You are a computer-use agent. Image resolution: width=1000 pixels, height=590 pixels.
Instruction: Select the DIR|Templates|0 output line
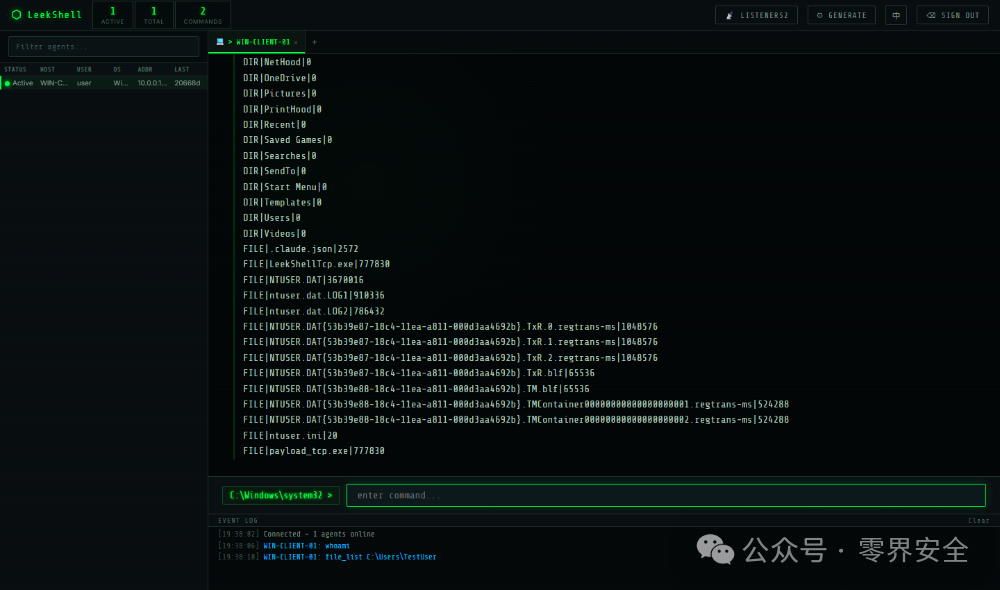[282, 202]
